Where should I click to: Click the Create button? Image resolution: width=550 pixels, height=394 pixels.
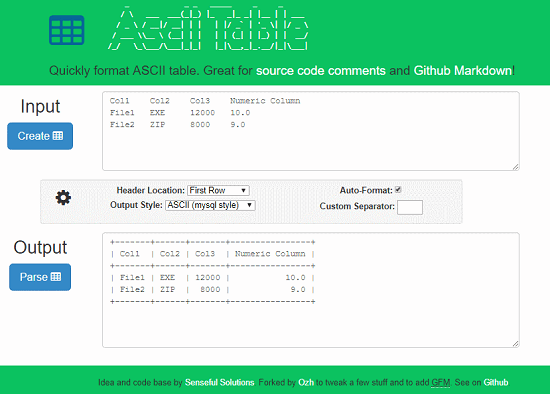pos(40,136)
